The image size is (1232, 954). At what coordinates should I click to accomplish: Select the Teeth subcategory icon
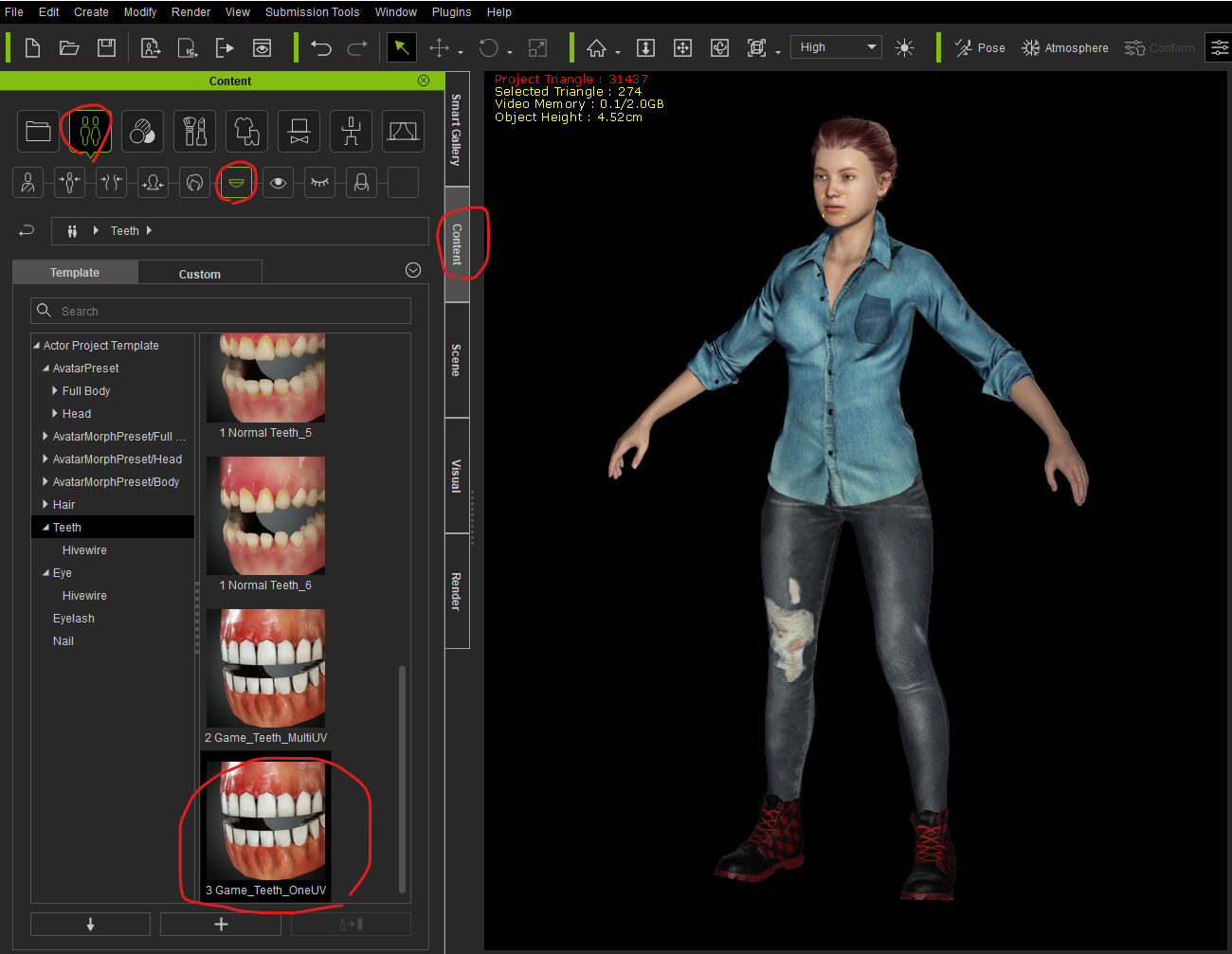pos(236,182)
